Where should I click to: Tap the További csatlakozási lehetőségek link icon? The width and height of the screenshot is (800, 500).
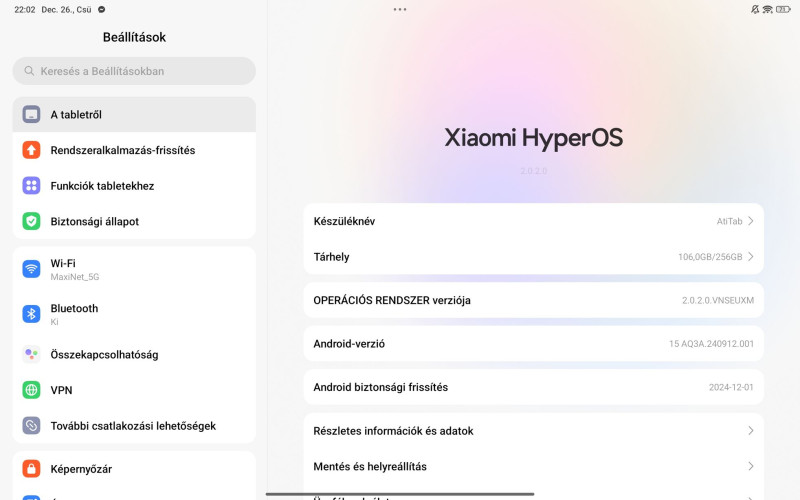31,426
